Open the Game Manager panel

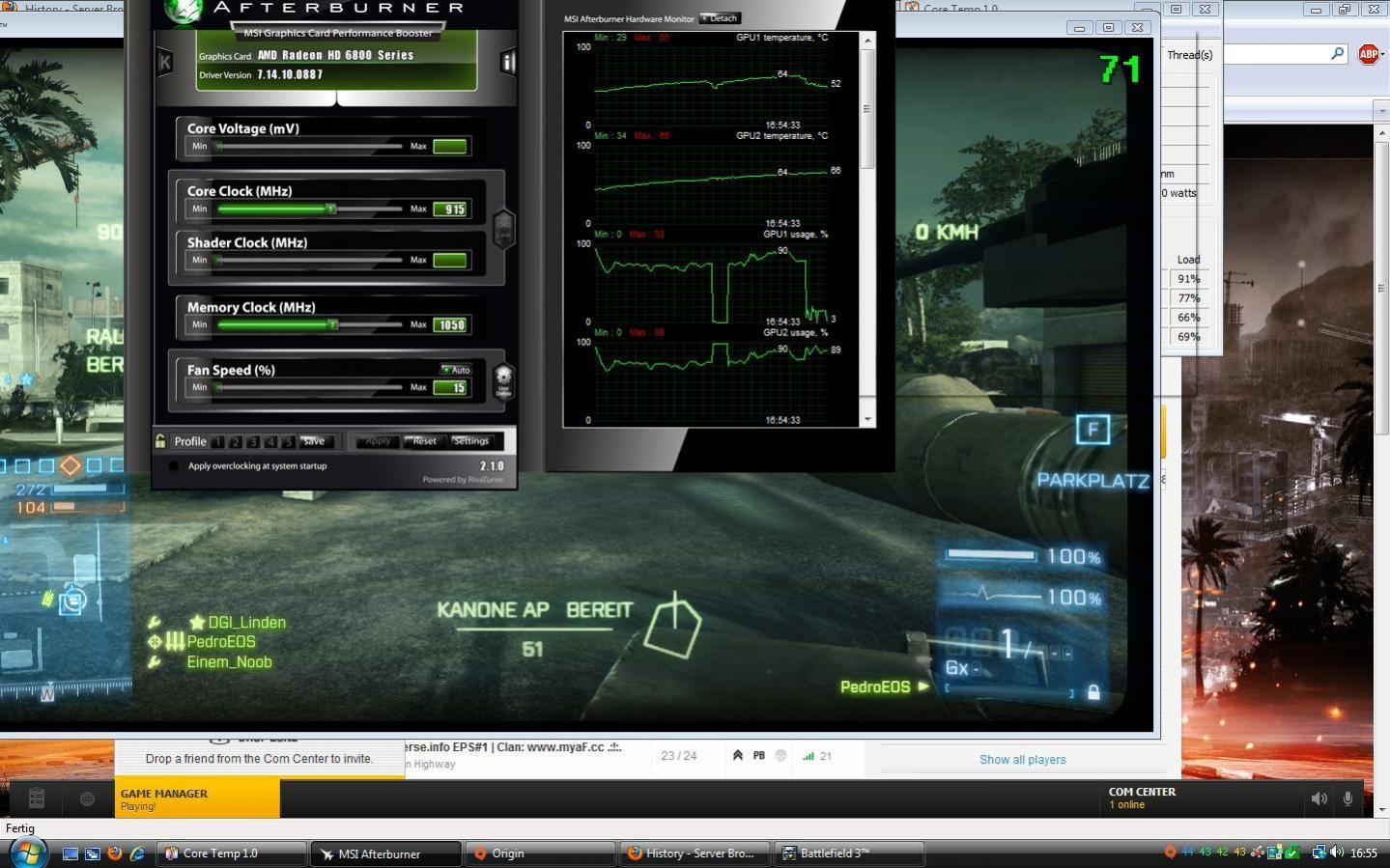197,799
